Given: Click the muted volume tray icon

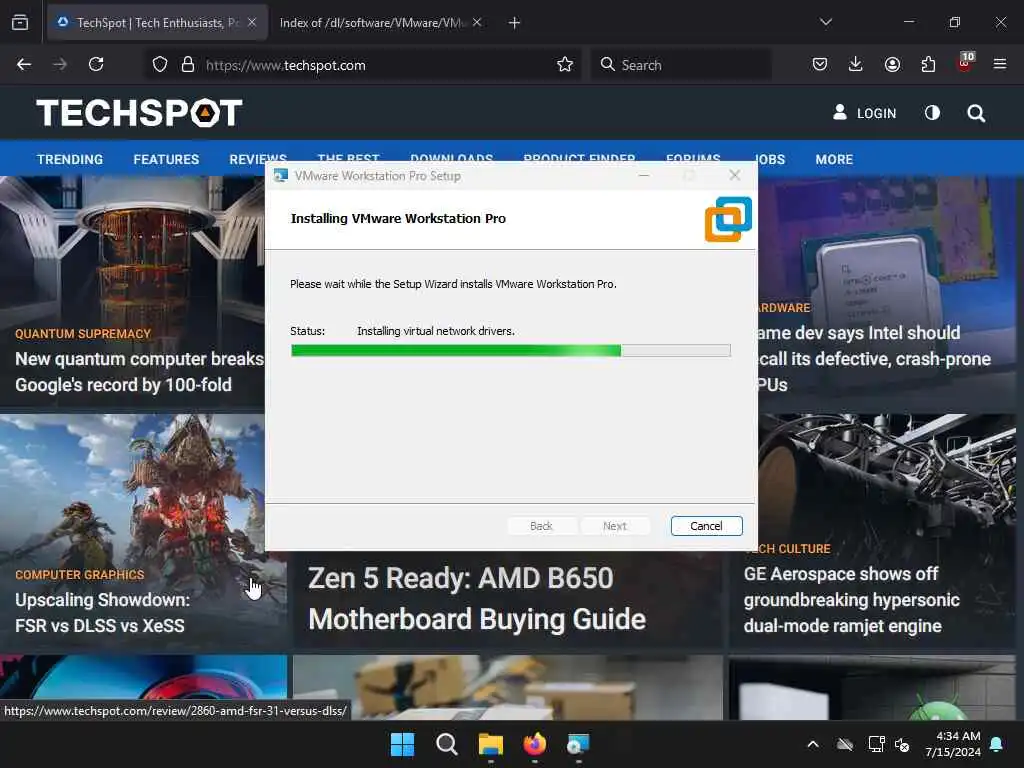Looking at the screenshot, I should click(902, 744).
